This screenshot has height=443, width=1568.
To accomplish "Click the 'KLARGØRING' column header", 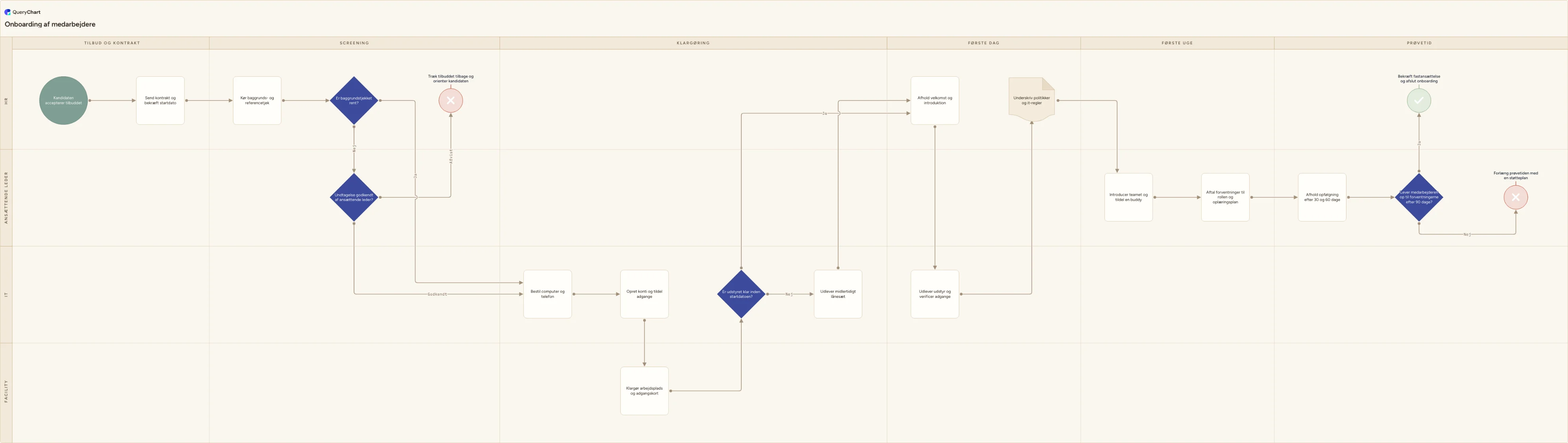I will pyautogui.click(x=693, y=43).
